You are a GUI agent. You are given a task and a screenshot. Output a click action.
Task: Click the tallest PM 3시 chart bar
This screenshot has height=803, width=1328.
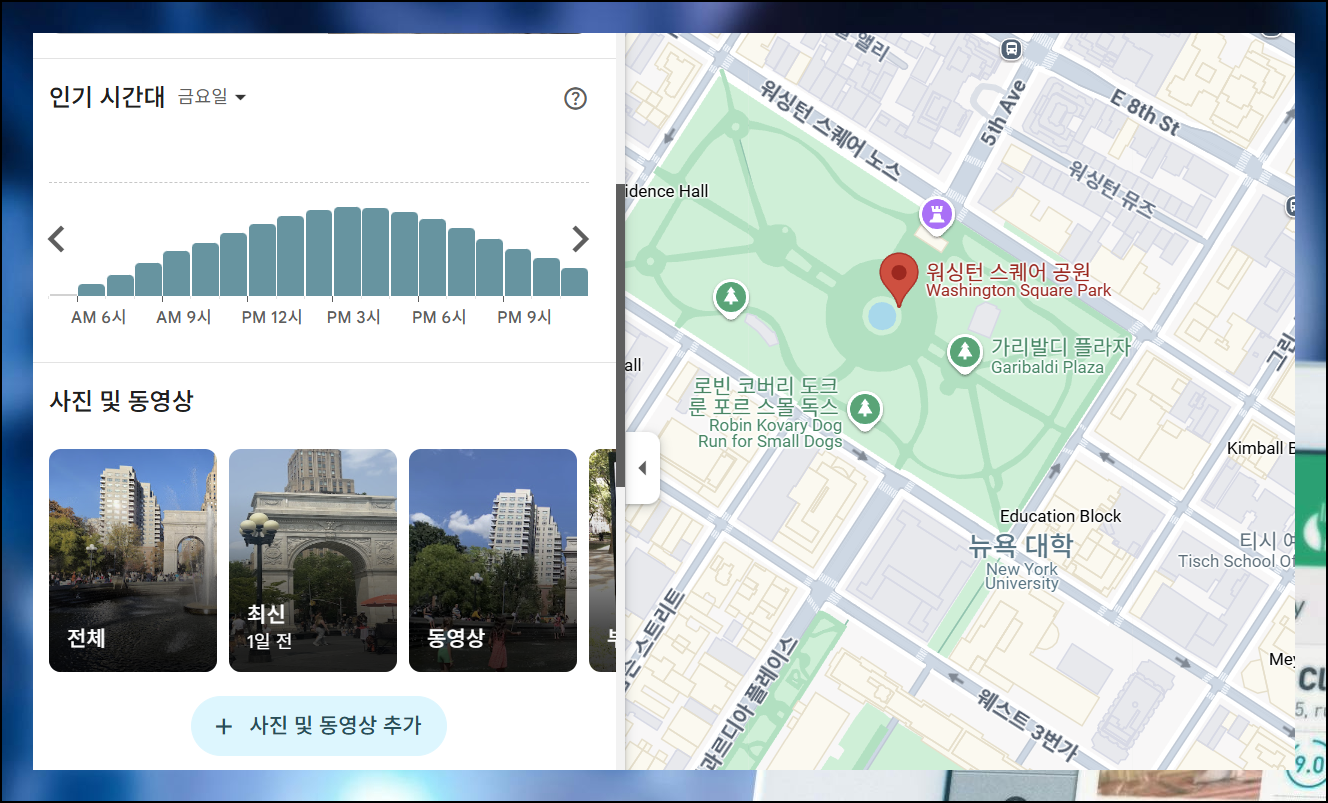pos(347,252)
